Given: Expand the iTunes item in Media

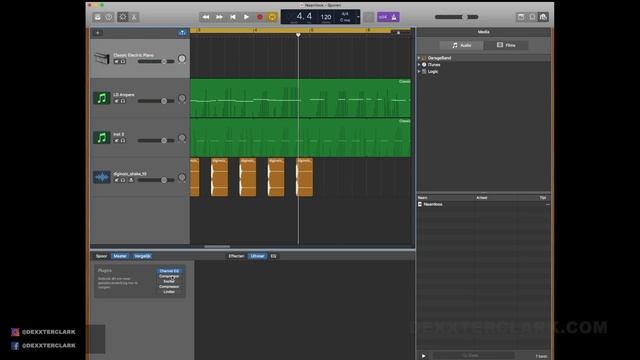Looking at the screenshot, I should coord(419,64).
